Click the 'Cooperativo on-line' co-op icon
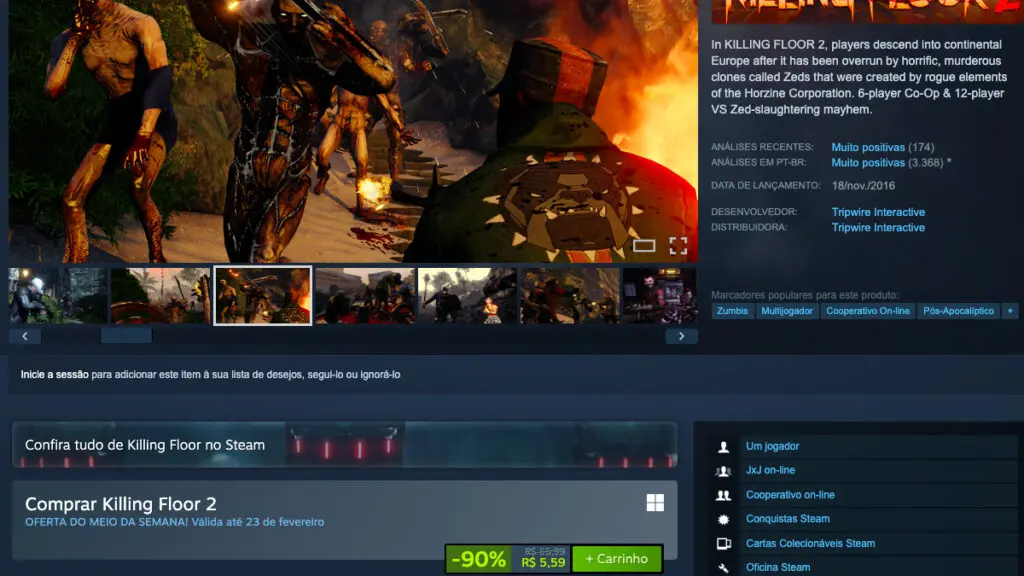Viewport: 1024px width, 576px height. pyautogui.click(x=722, y=494)
